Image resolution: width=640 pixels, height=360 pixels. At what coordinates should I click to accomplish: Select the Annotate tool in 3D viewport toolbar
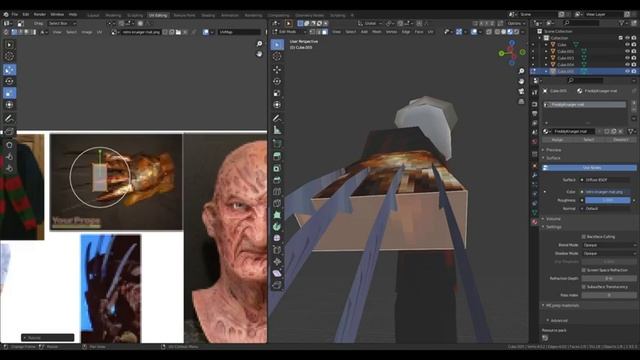click(x=277, y=118)
